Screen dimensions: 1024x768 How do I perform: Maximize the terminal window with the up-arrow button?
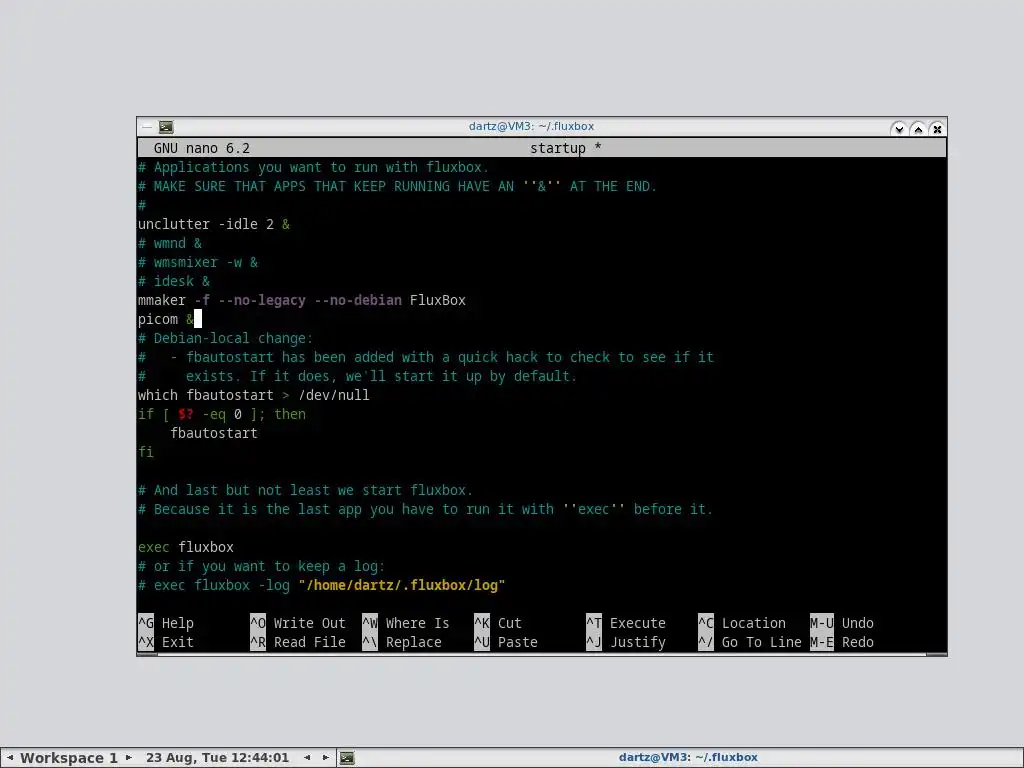(918, 129)
